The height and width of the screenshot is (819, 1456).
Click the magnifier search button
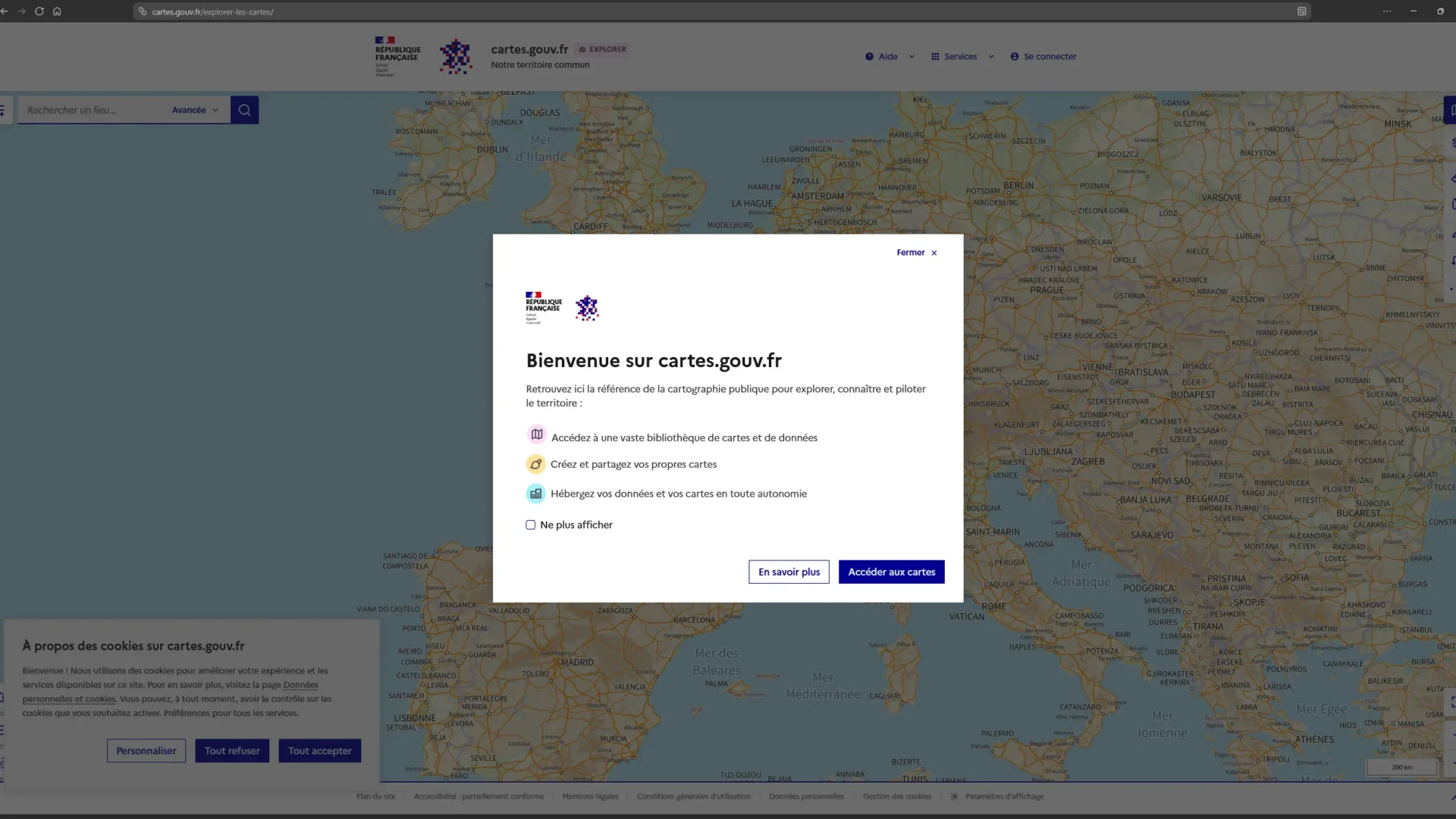pyautogui.click(x=244, y=110)
